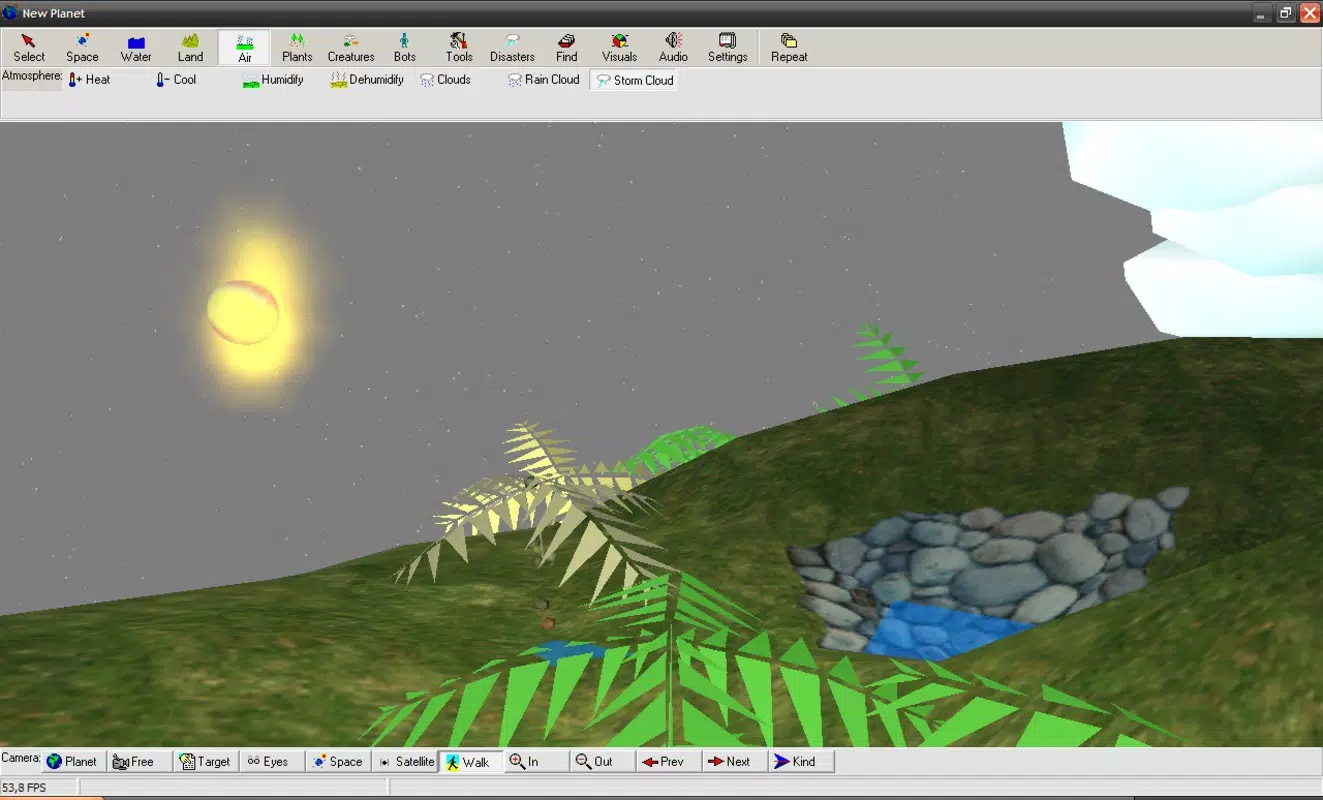Enable the Satellite camera view
The height and width of the screenshot is (800, 1323).
(x=406, y=762)
